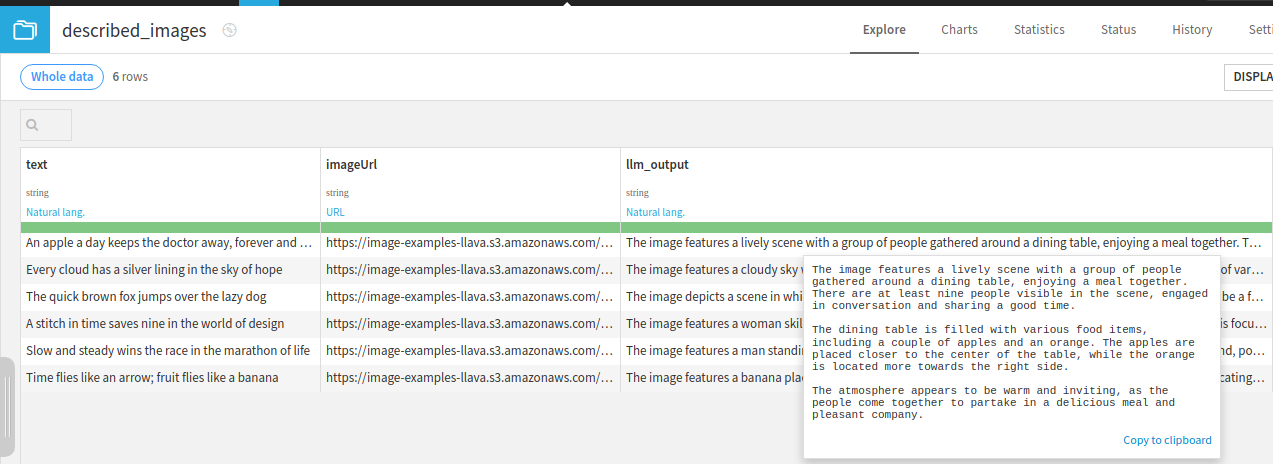Open the llm_output column header menu

(657, 165)
